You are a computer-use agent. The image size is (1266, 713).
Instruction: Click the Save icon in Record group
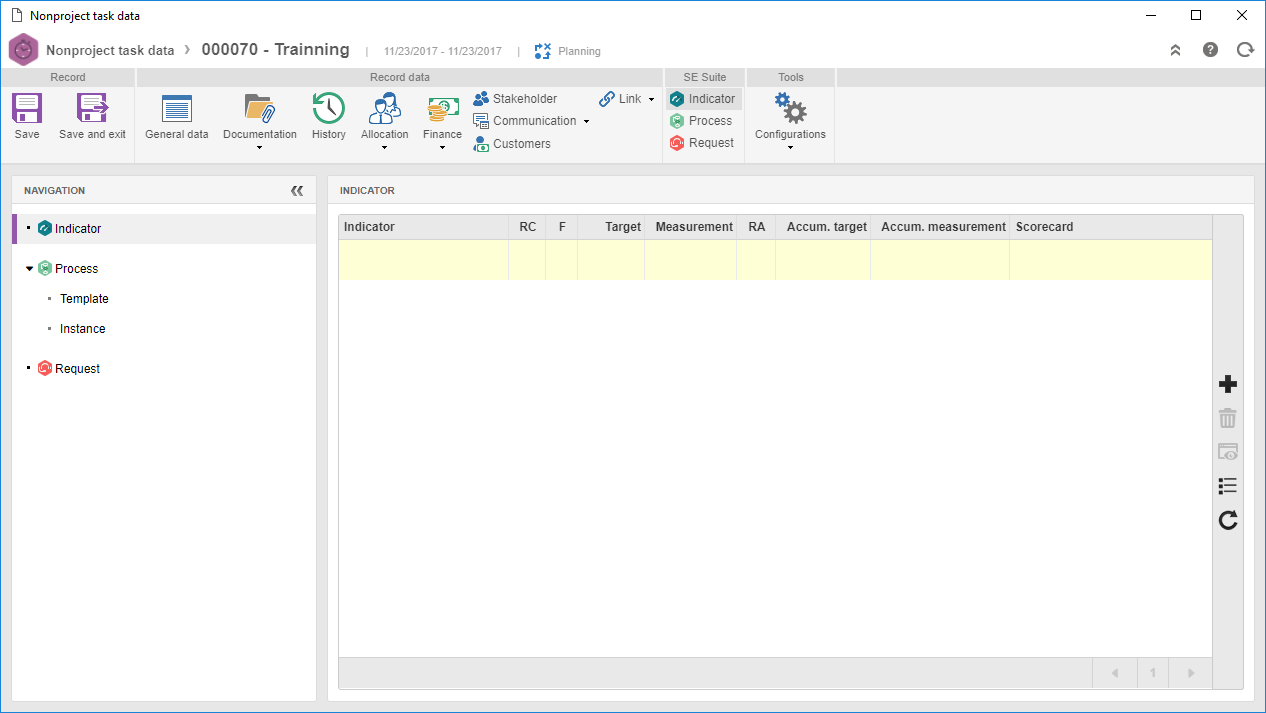pyautogui.click(x=27, y=108)
